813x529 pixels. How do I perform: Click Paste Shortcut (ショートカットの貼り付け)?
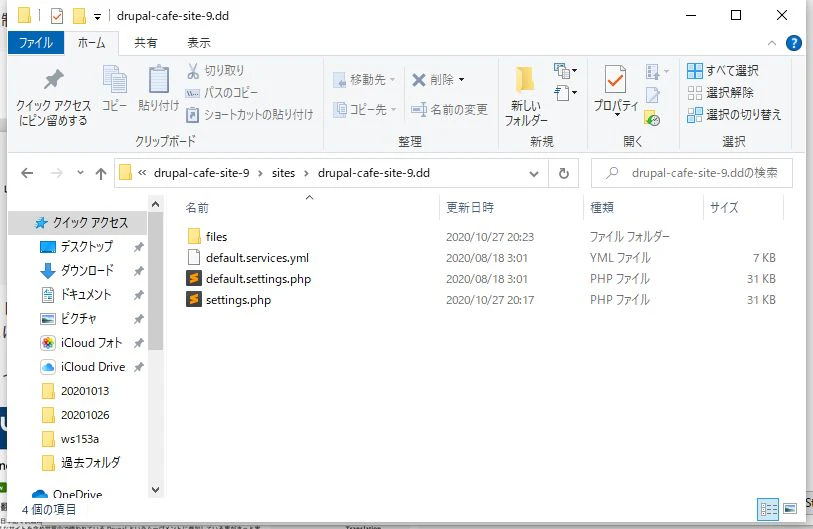point(250,115)
